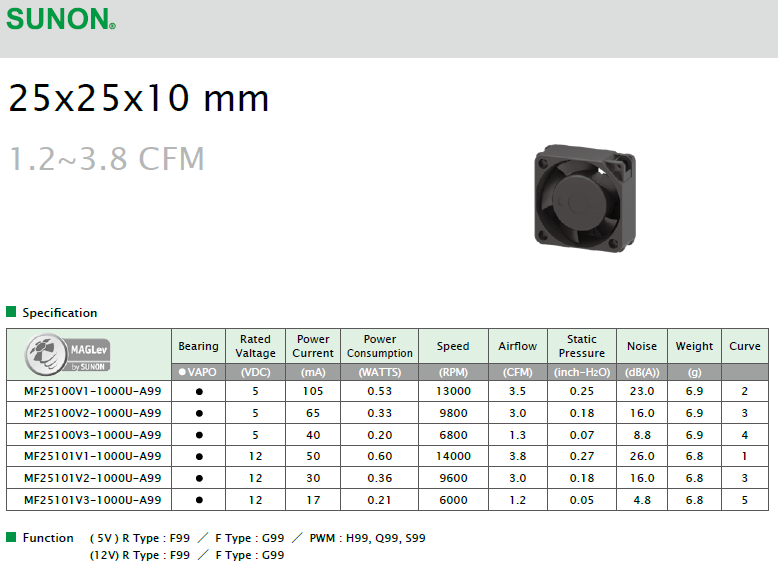Click the bearing dot for MF25100V3-1000U-A99

(199, 435)
